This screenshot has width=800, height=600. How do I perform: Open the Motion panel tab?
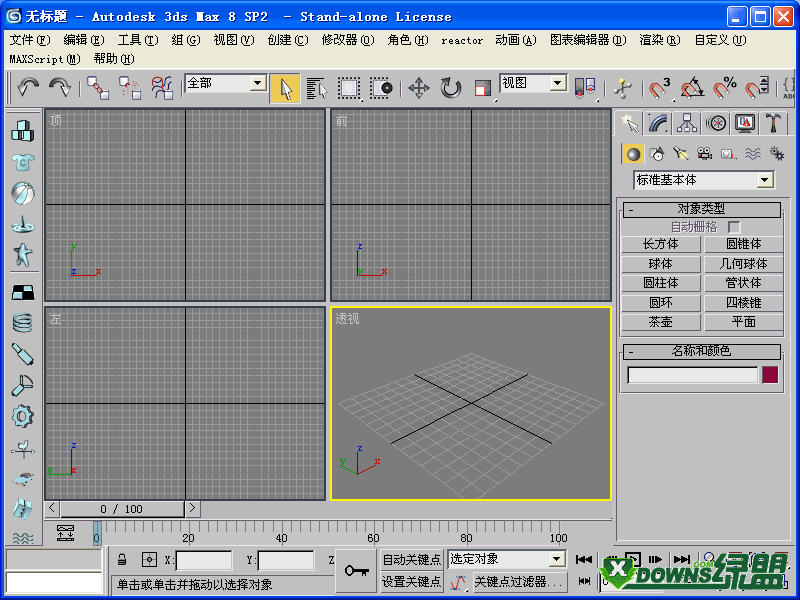pos(716,123)
